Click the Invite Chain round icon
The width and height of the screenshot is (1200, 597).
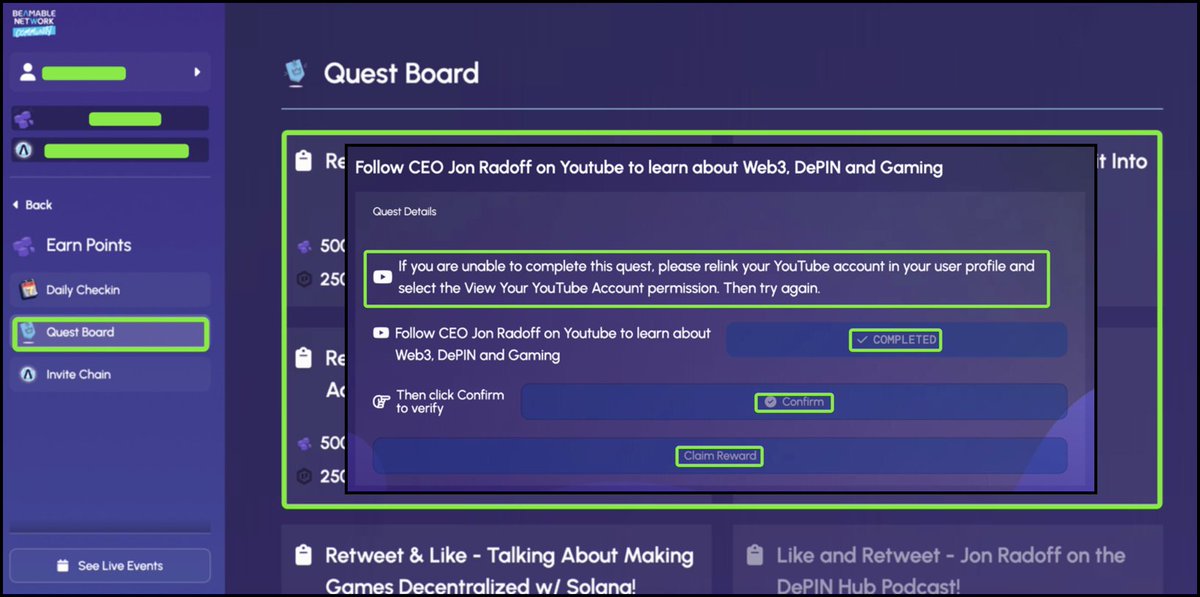pyautogui.click(x=29, y=374)
